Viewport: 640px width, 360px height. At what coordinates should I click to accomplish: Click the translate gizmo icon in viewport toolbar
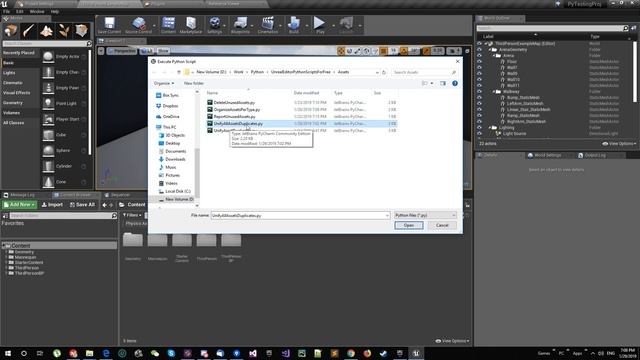click(x=341, y=51)
